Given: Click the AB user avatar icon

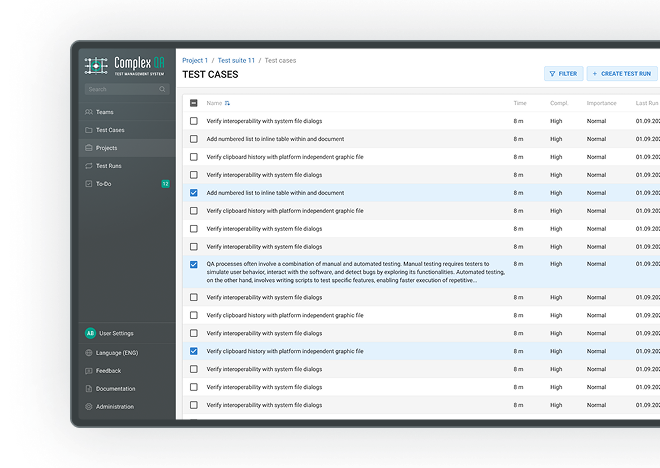Looking at the screenshot, I should [90, 333].
